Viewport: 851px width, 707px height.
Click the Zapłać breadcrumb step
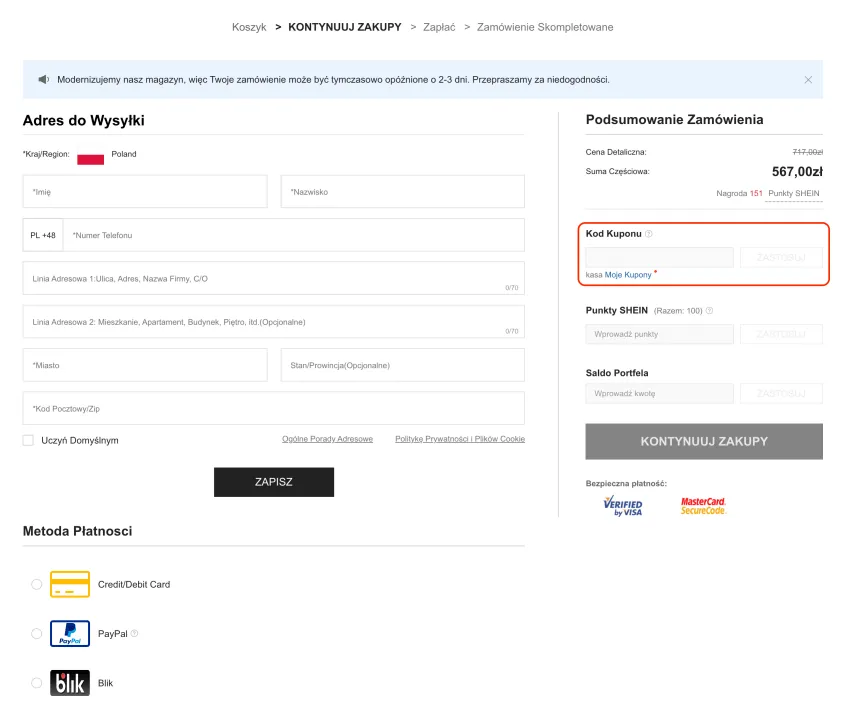pyautogui.click(x=439, y=27)
